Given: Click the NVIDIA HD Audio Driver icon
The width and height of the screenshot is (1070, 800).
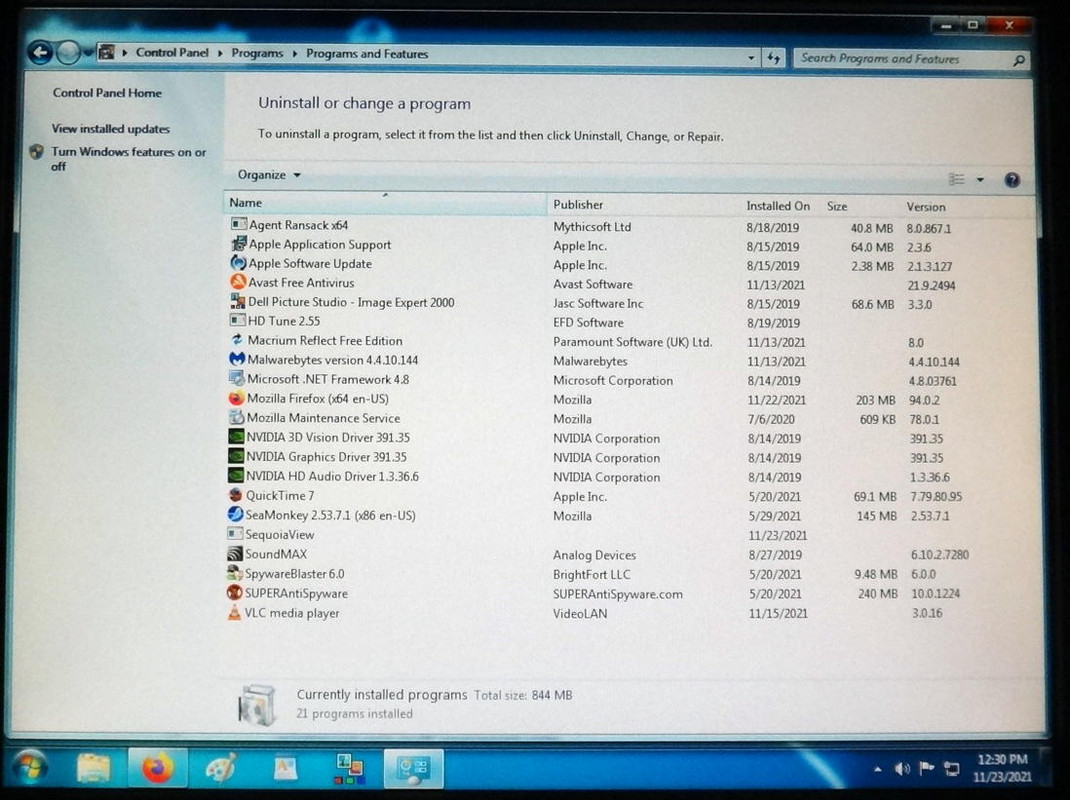Looking at the screenshot, I should (235, 476).
